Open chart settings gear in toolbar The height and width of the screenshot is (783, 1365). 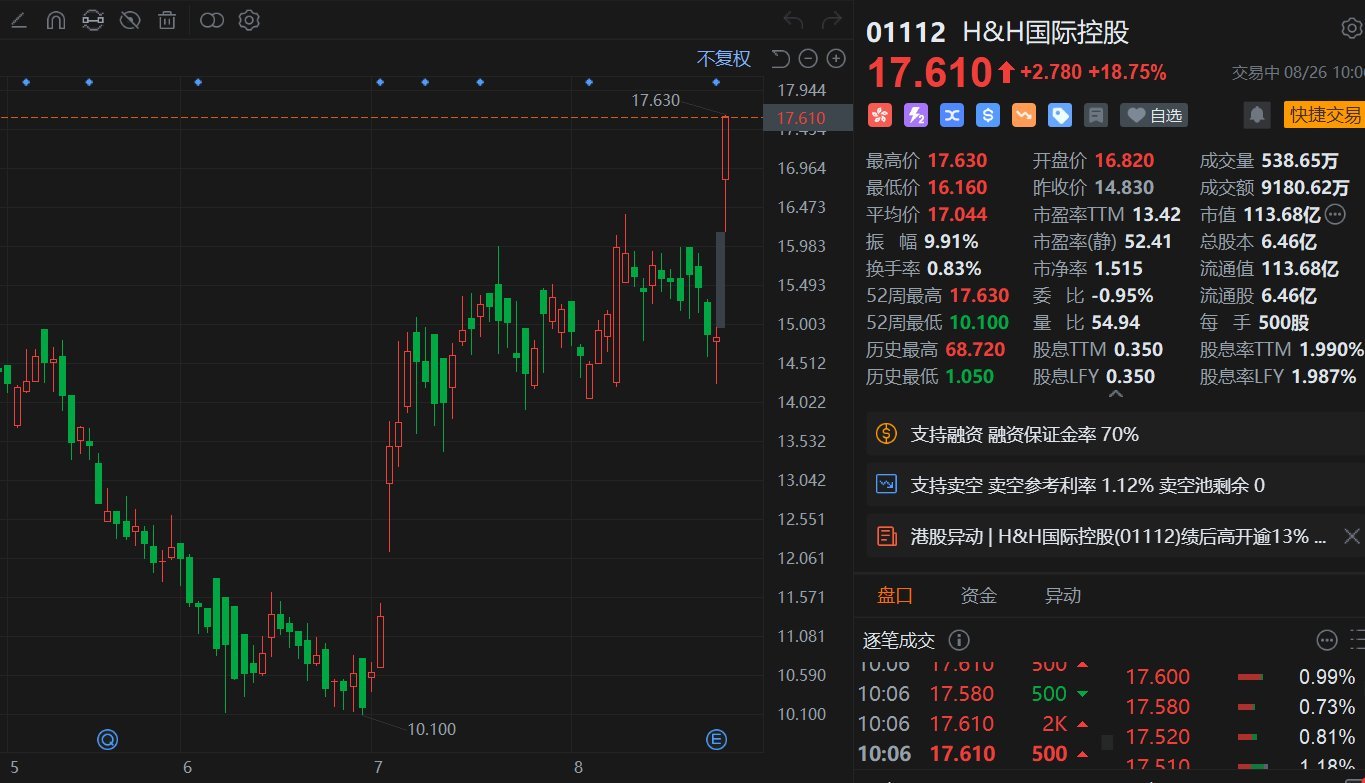tap(249, 20)
